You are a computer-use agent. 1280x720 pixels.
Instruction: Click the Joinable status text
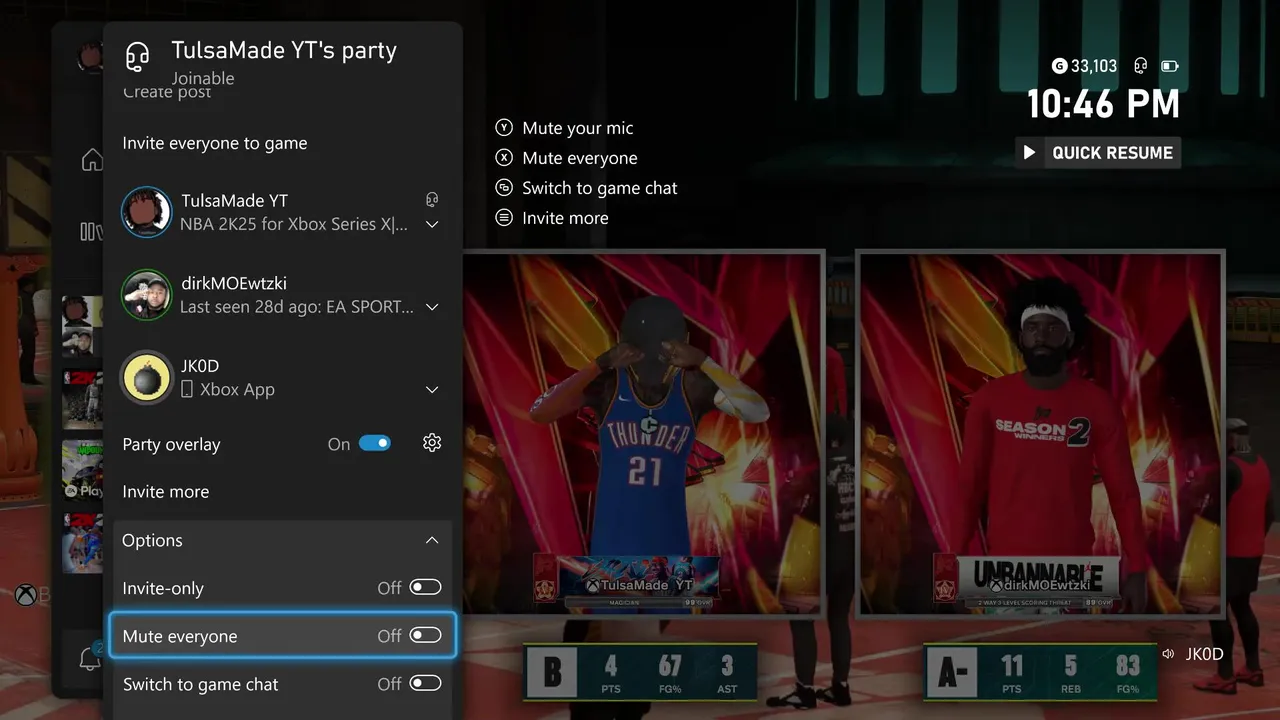click(203, 78)
